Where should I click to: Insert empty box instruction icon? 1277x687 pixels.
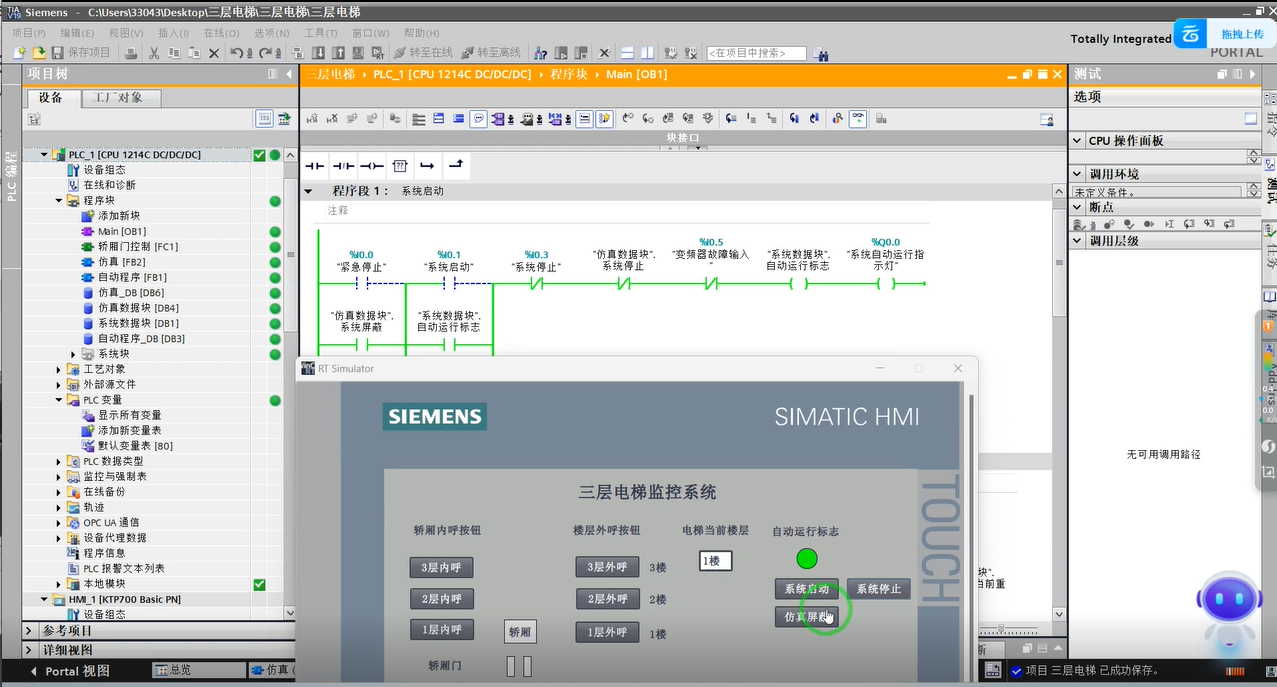coord(399,165)
